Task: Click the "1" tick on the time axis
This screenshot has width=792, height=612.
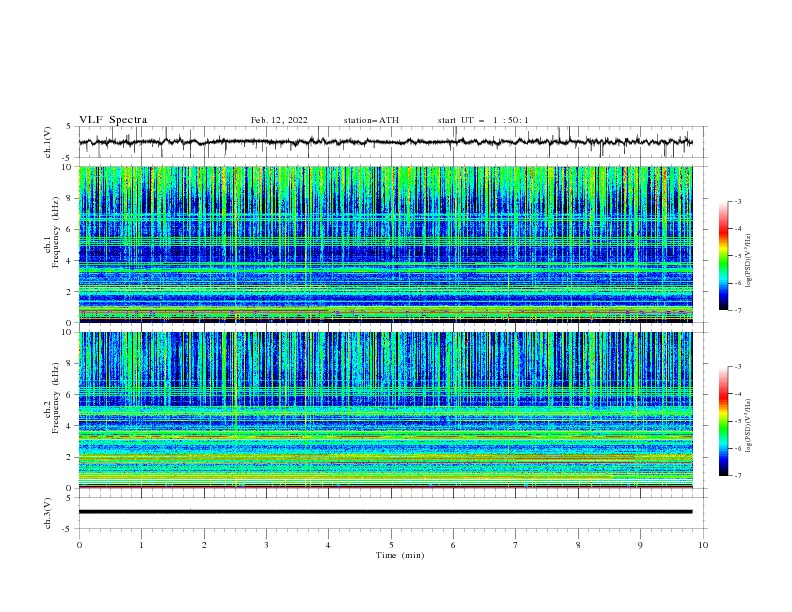Action: tap(141, 545)
